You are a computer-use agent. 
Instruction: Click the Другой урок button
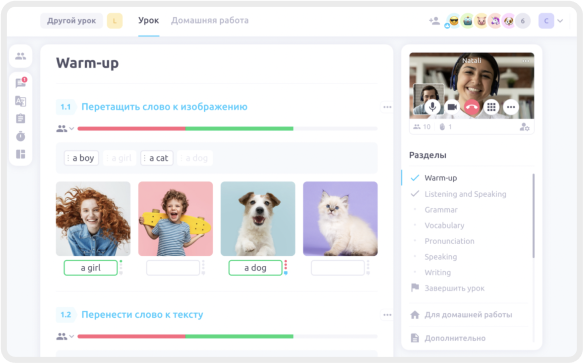pyautogui.click(x=71, y=21)
